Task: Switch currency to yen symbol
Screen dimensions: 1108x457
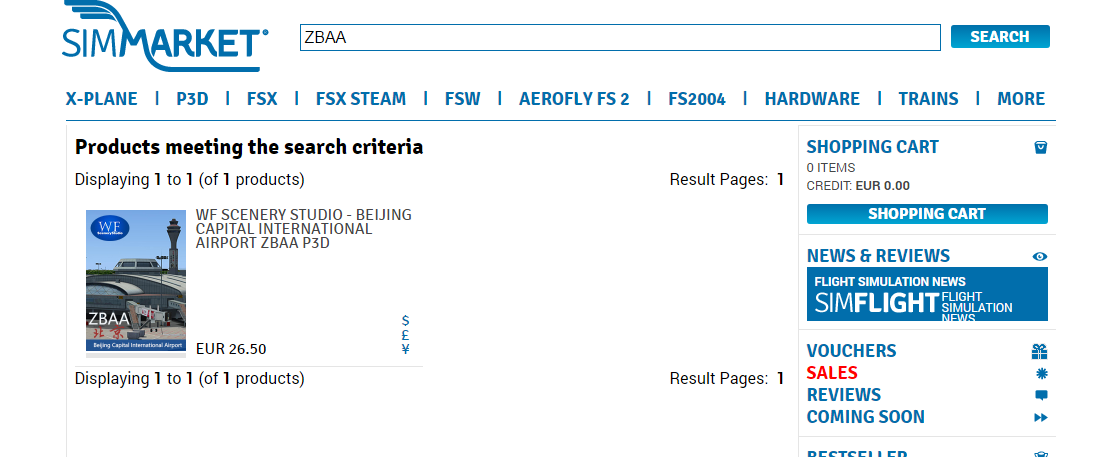Action: (405, 349)
